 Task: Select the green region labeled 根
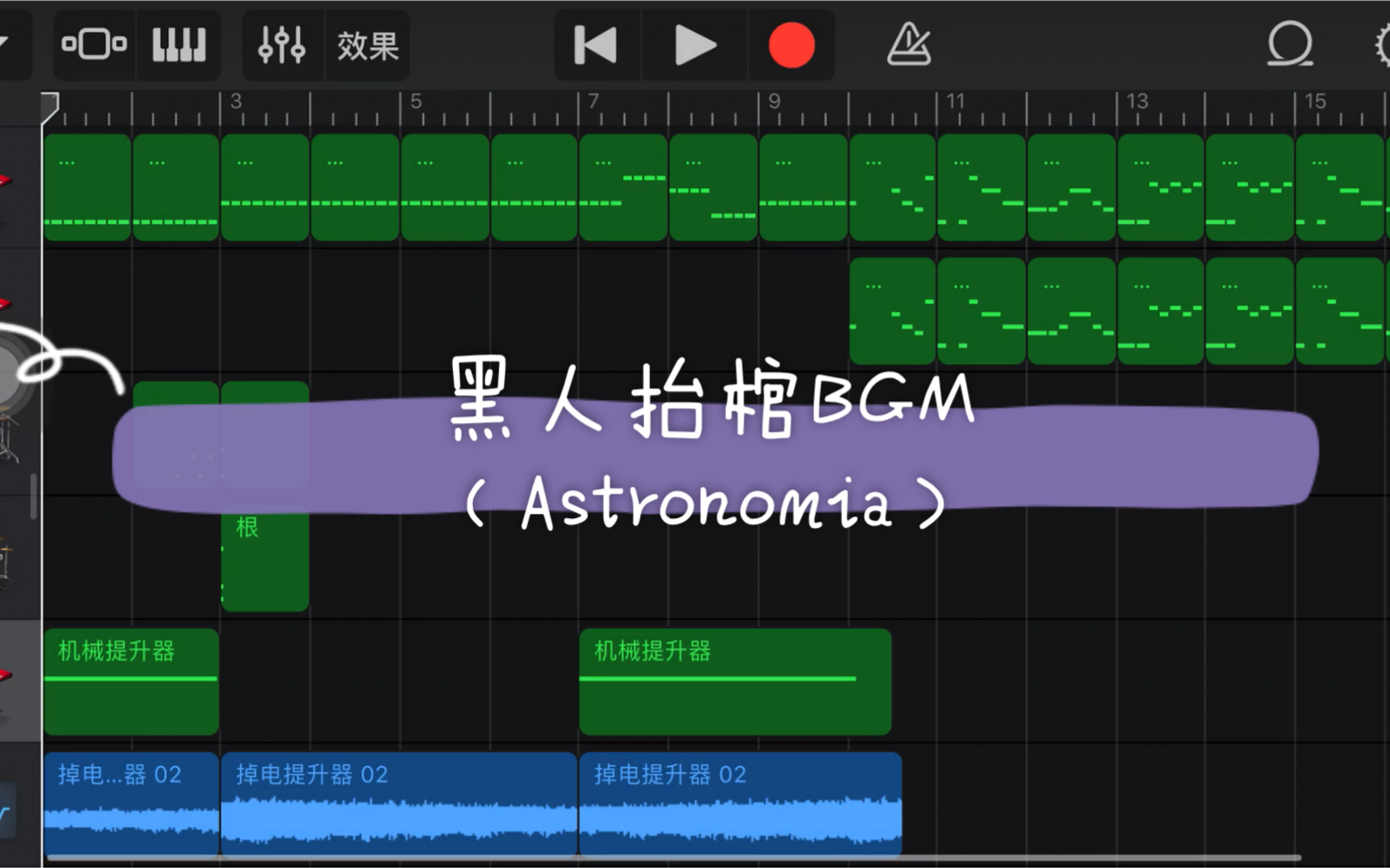pyautogui.click(x=265, y=560)
